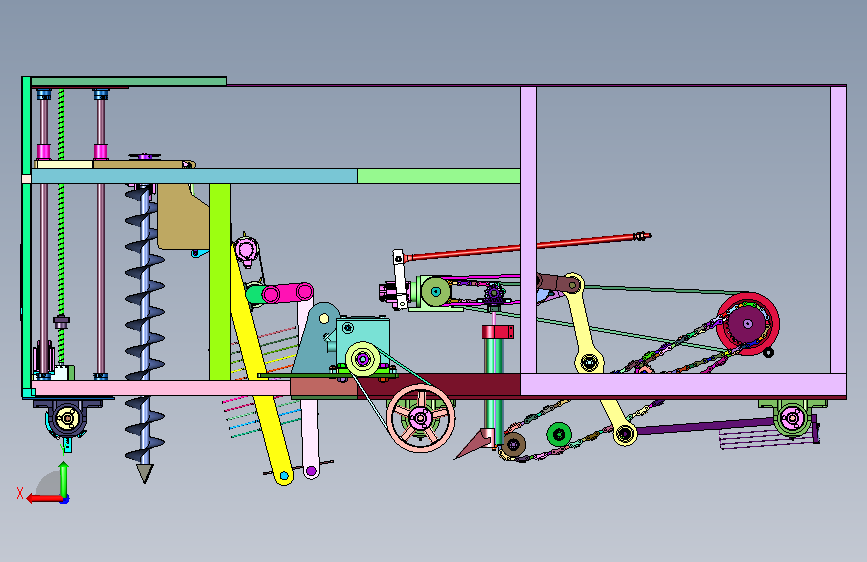Select the lime green vertical column
Screen dimensions: 867x562
click(x=220, y=282)
